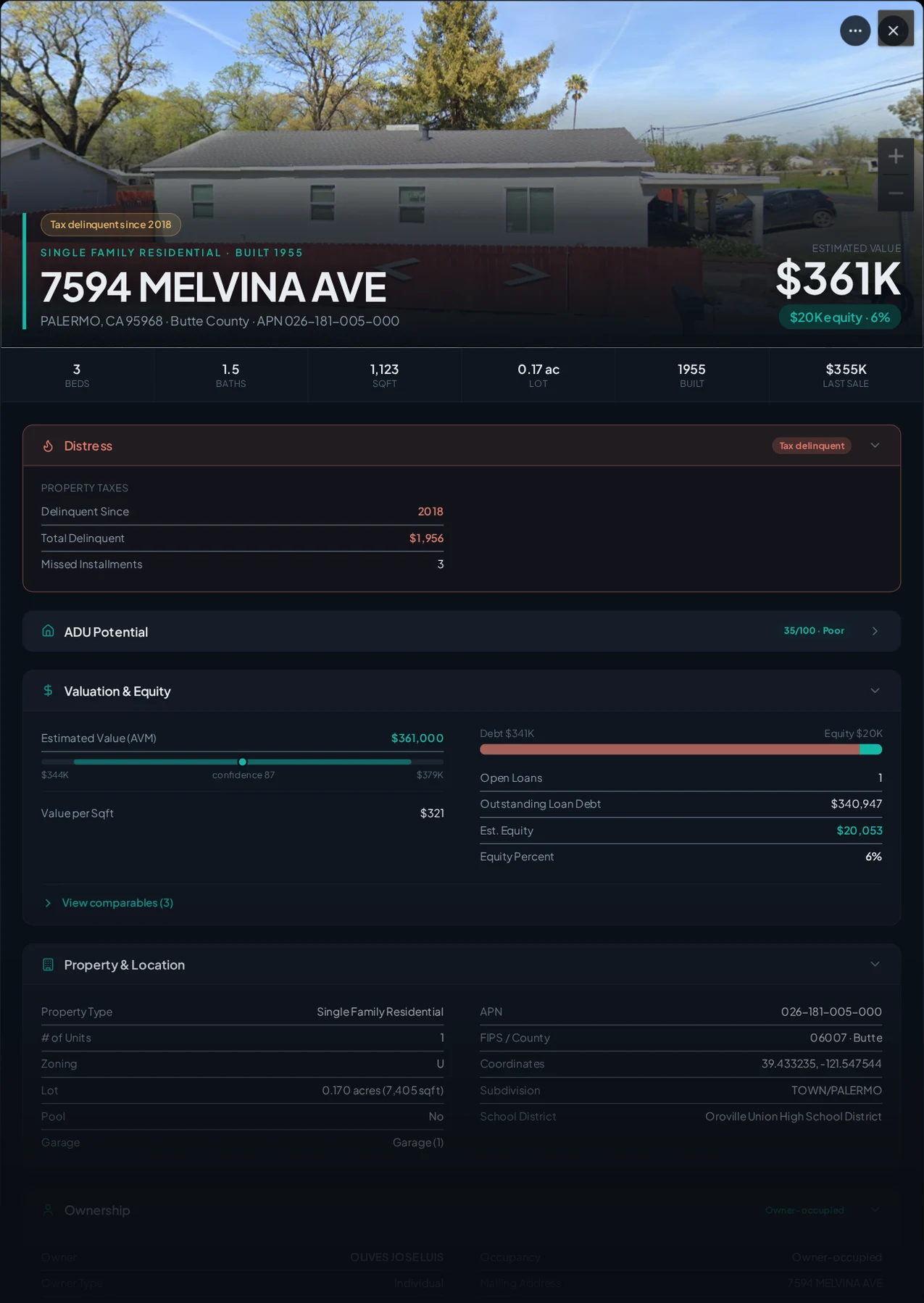Collapse the Property & Location section chevron
Viewport: 924px width, 1303px height.
(875, 965)
